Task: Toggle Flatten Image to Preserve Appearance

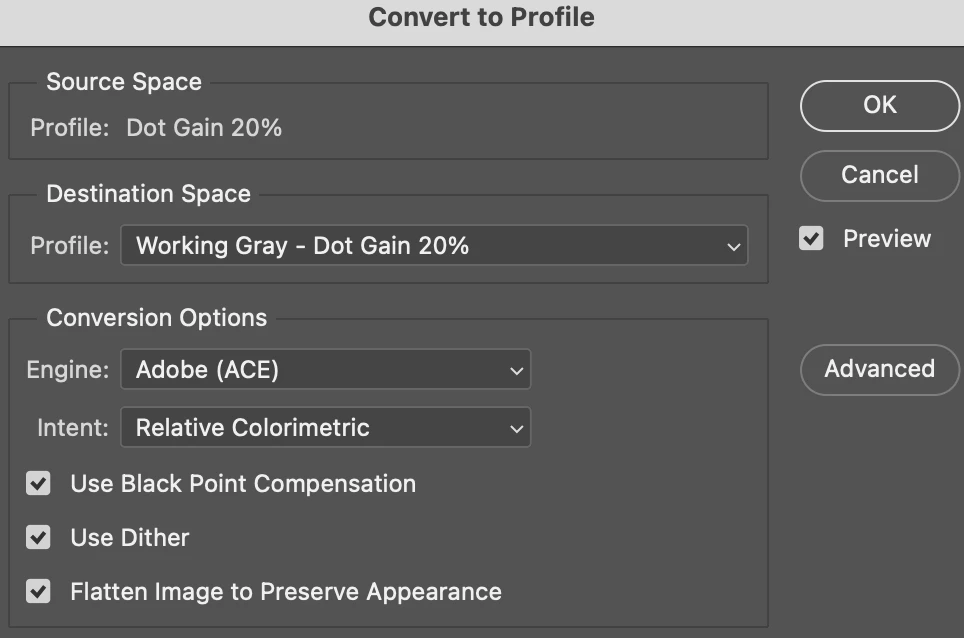Action: click(x=39, y=592)
